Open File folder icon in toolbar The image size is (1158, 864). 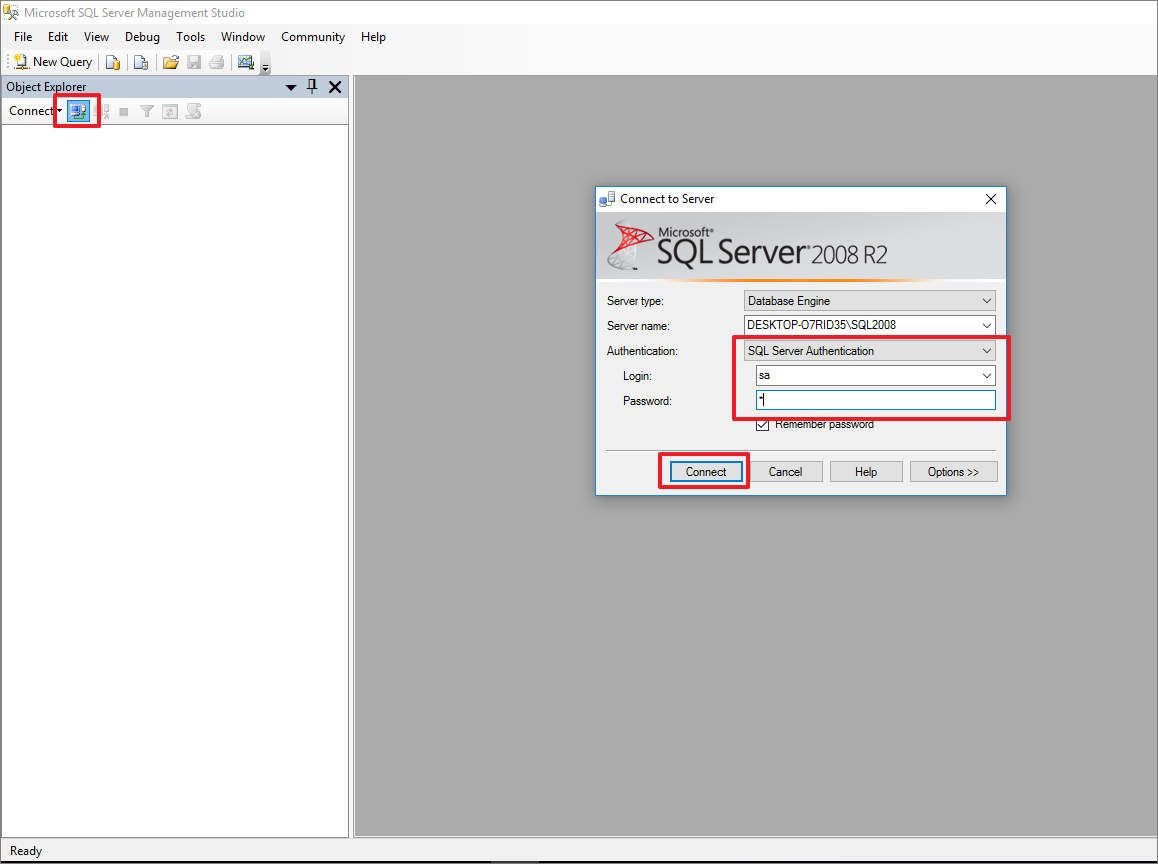tap(171, 62)
